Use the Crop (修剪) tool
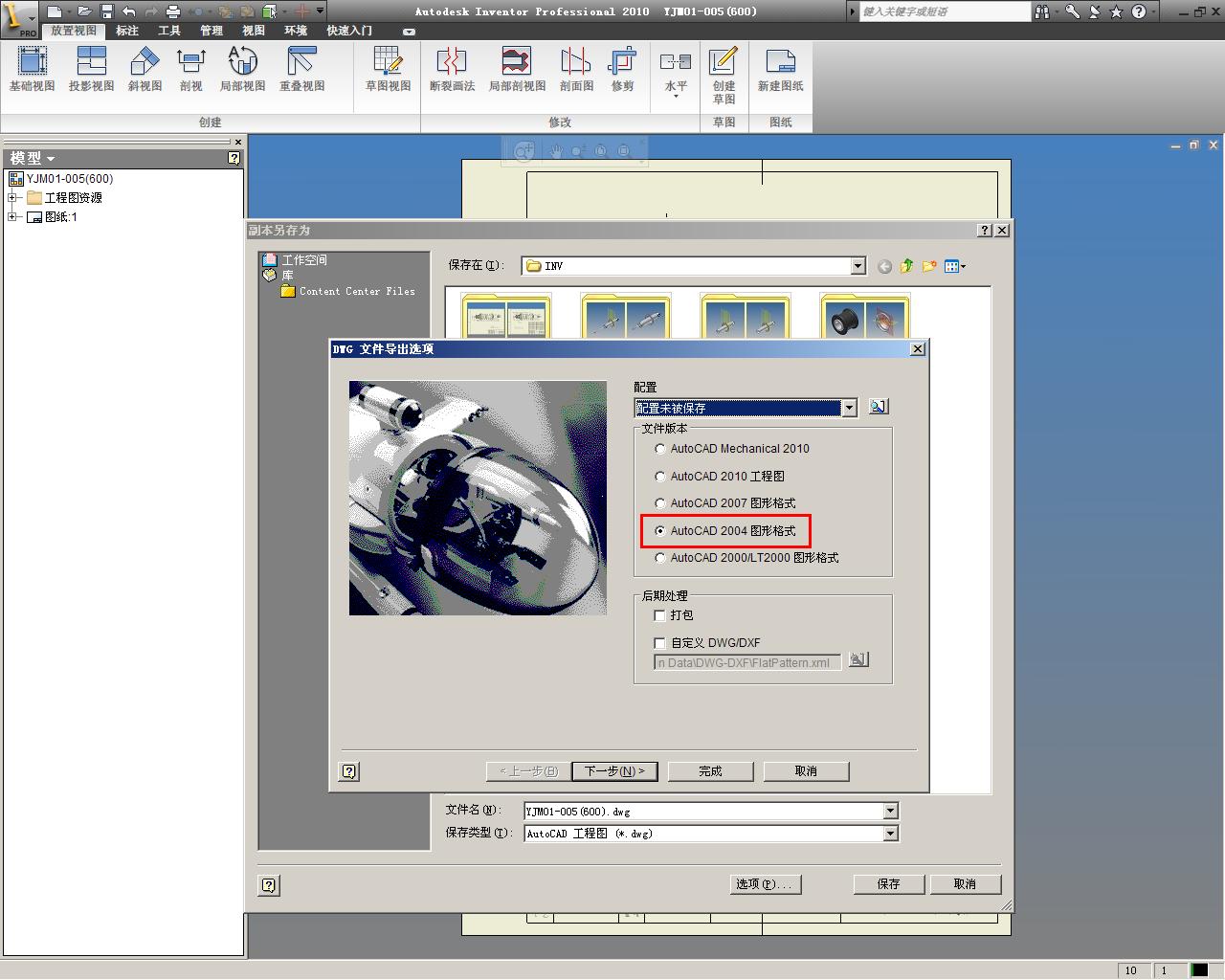Image resolution: width=1225 pixels, height=980 pixels. point(623,70)
